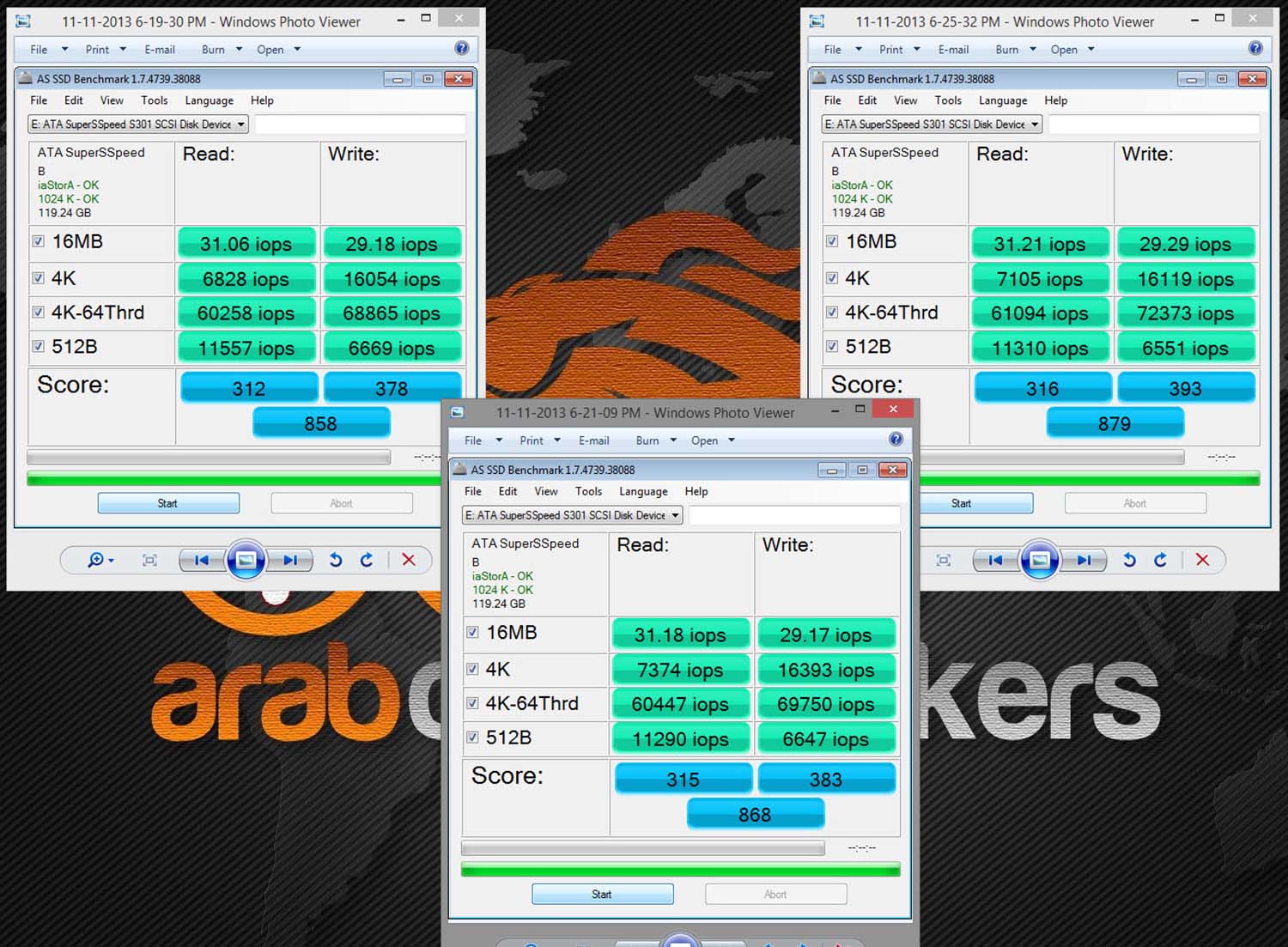Image resolution: width=1288 pixels, height=947 pixels.
Task: Click help icon in 6-21-09 PM viewer
Action: coord(896,440)
